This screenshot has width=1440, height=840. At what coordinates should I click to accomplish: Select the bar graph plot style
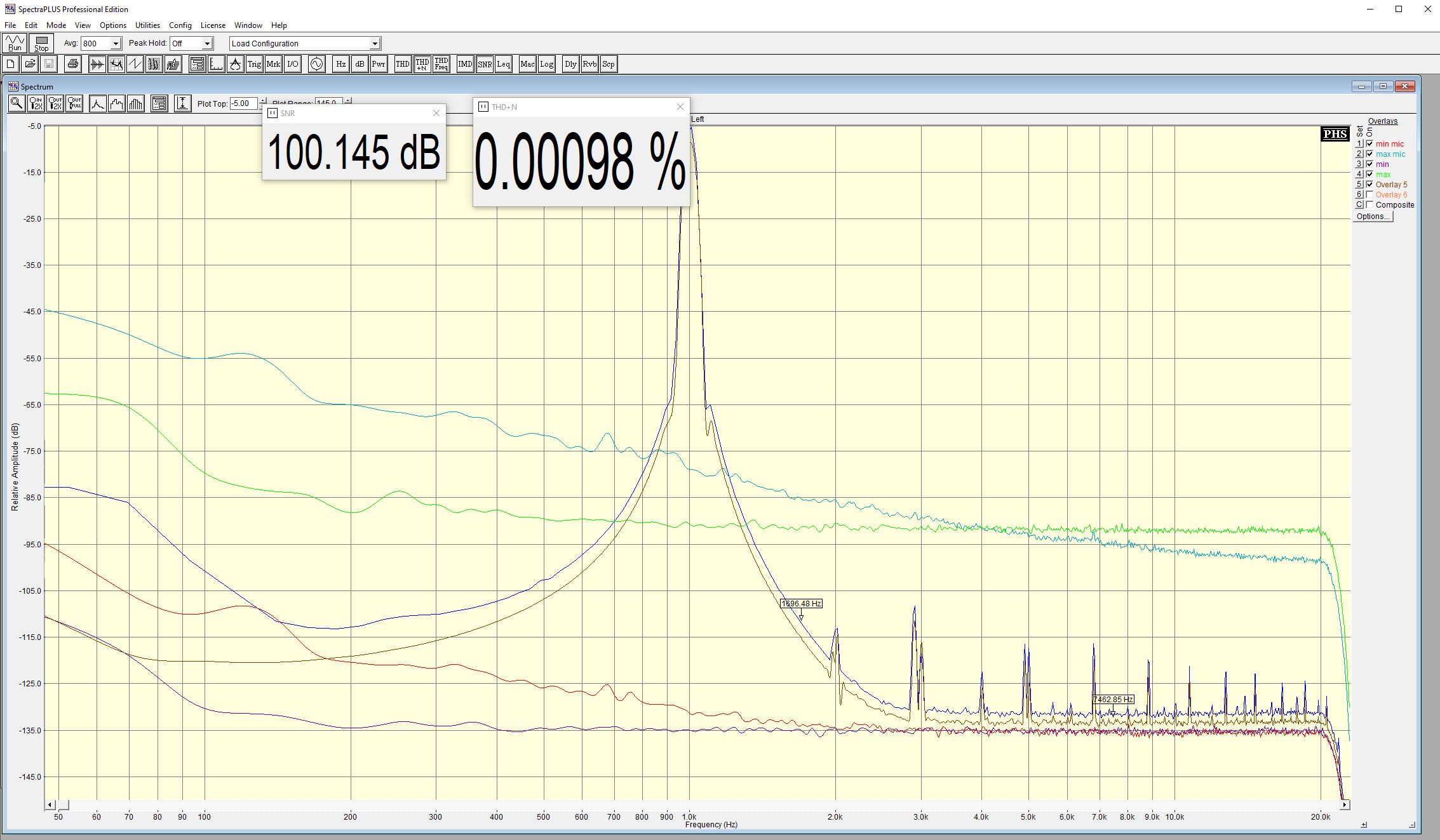[136, 103]
